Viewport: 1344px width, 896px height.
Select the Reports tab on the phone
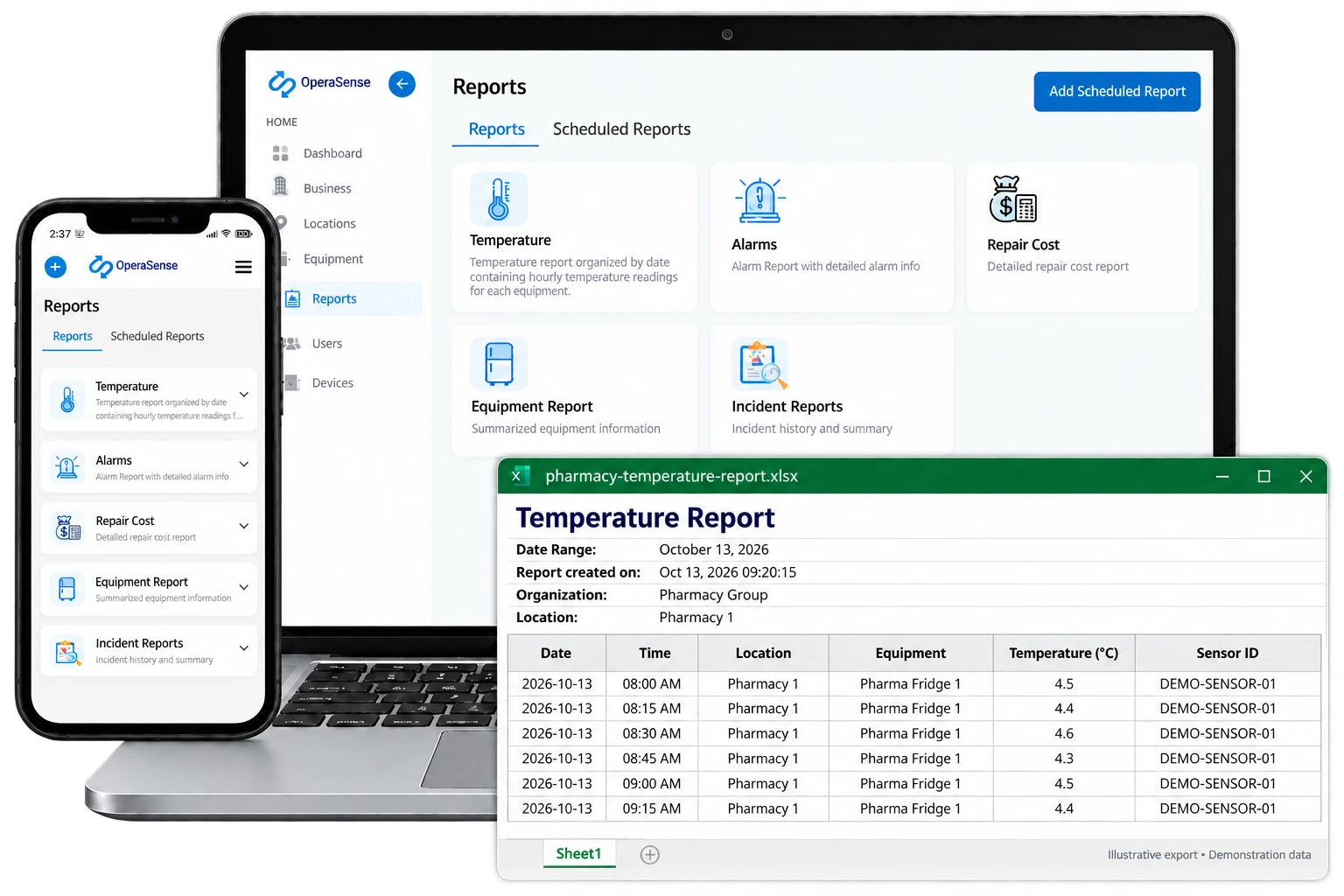[73, 336]
